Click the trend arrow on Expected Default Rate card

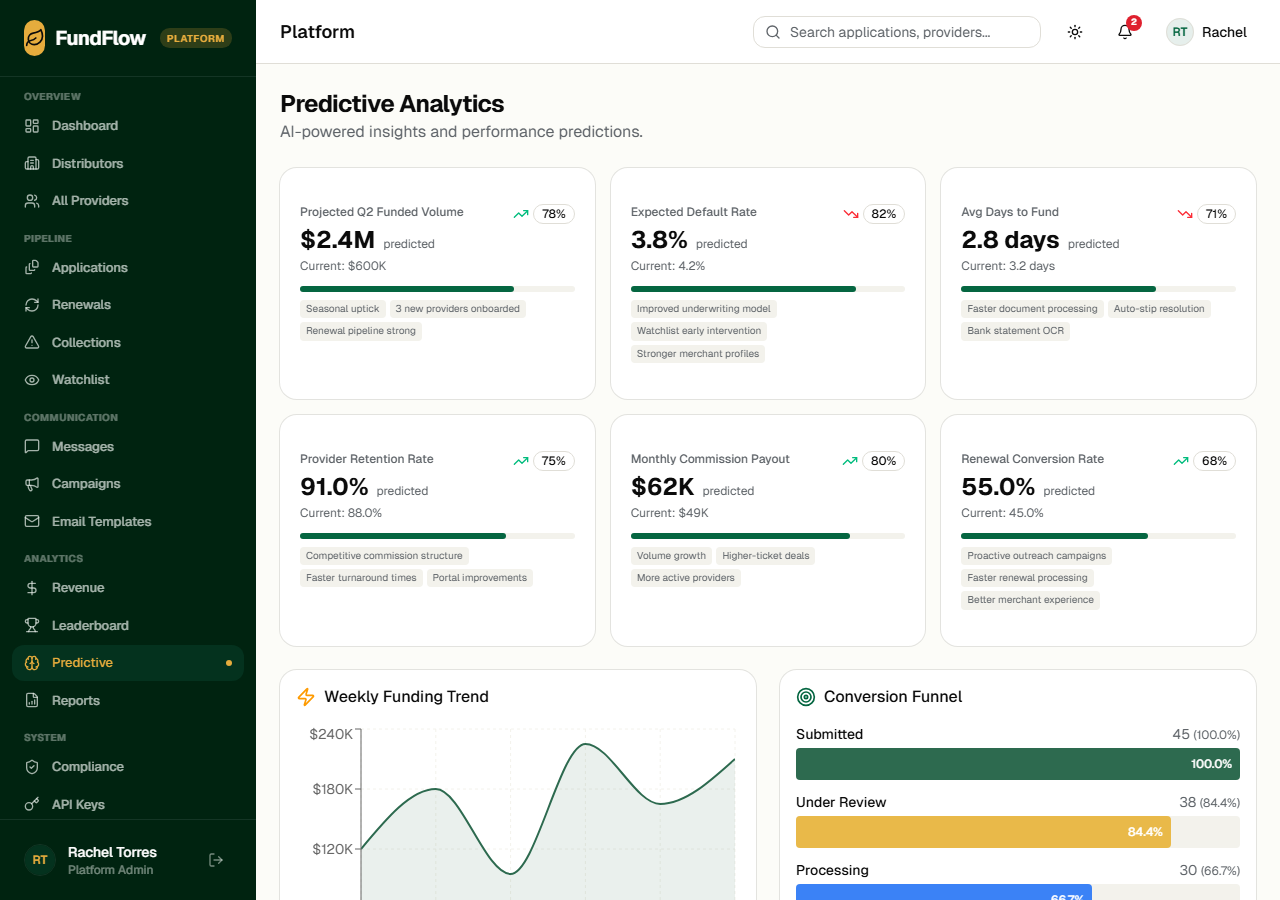[x=851, y=214]
